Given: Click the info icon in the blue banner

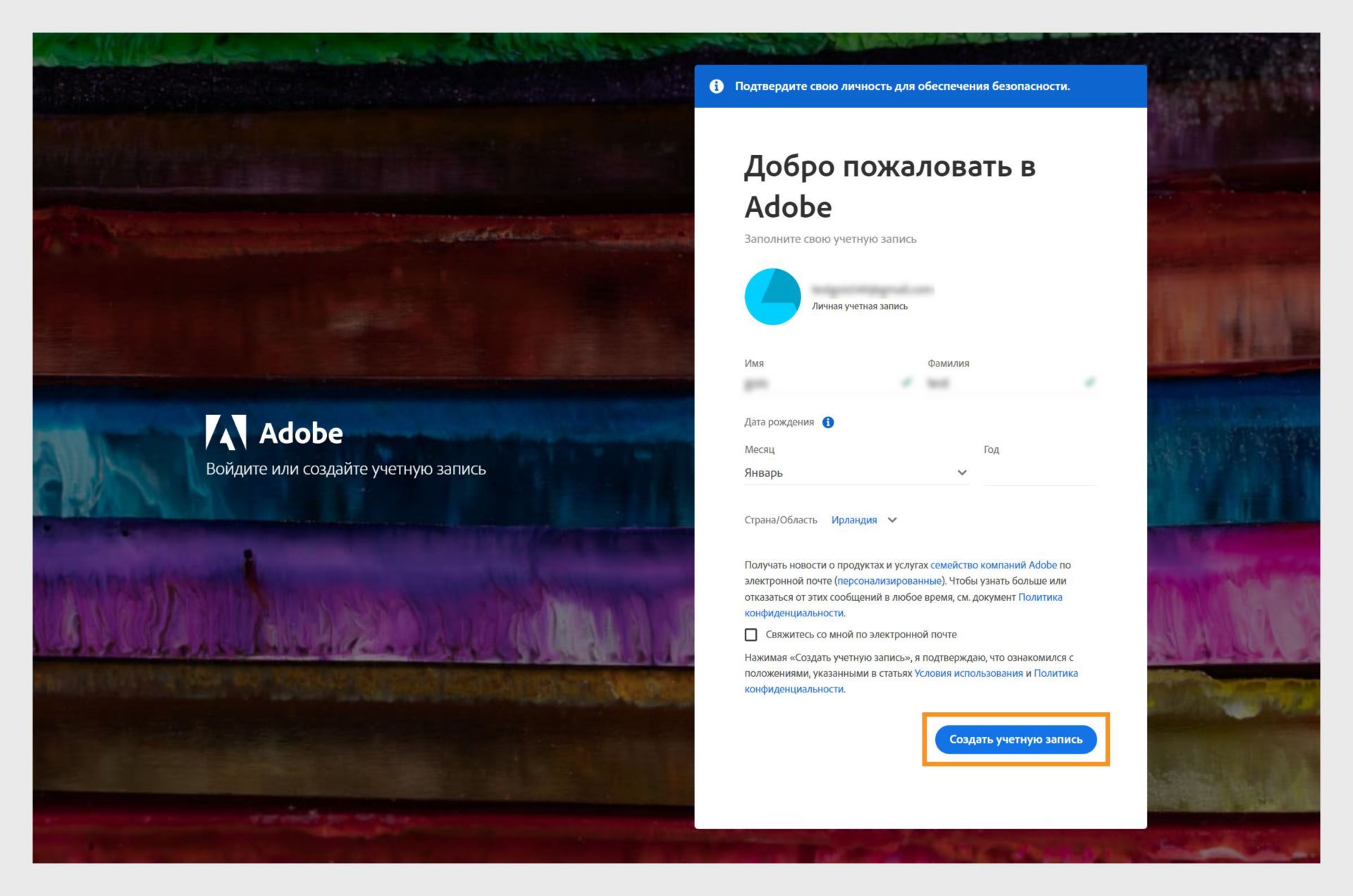Looking at the screenshot, I should (716, 86).
